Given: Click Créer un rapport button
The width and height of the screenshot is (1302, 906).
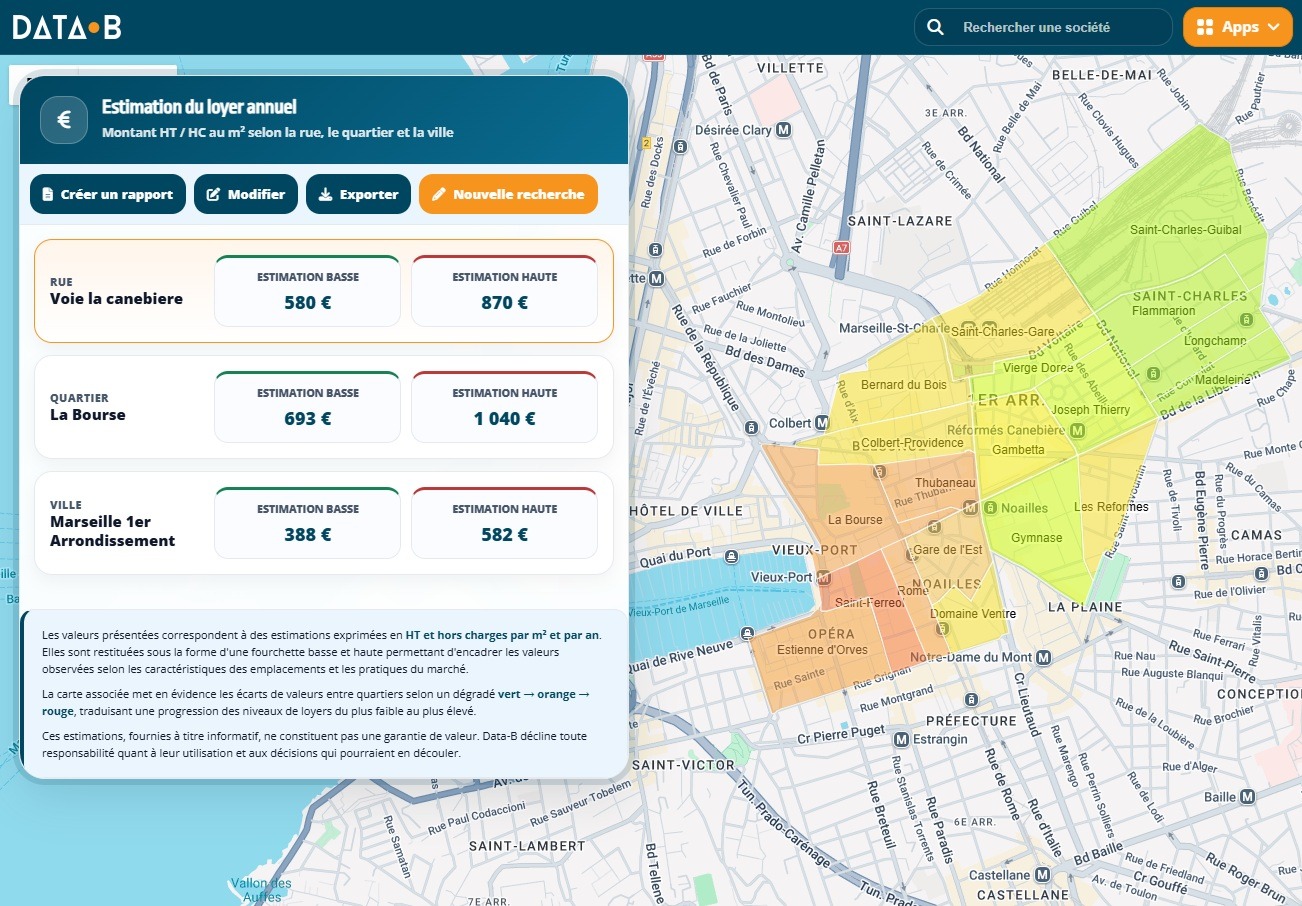Looking at the screenshot, I should [108, 194].
